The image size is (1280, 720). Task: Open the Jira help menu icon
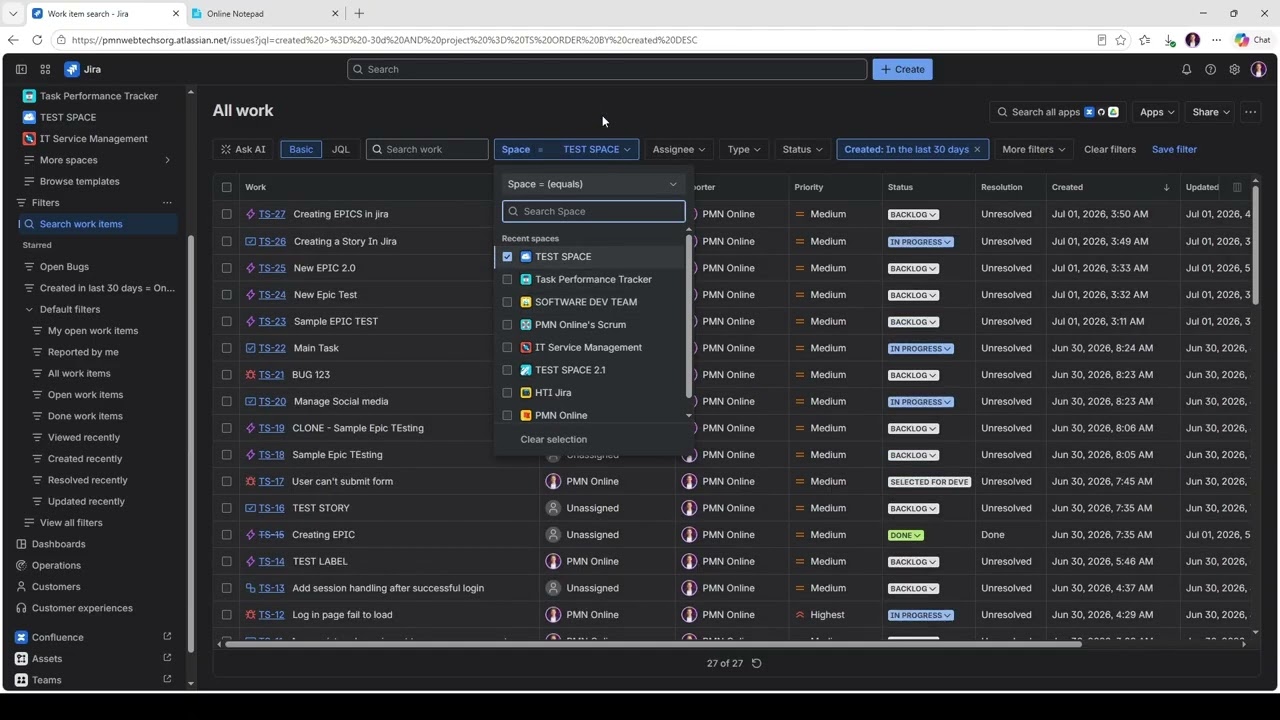[x=1210, y=69]
